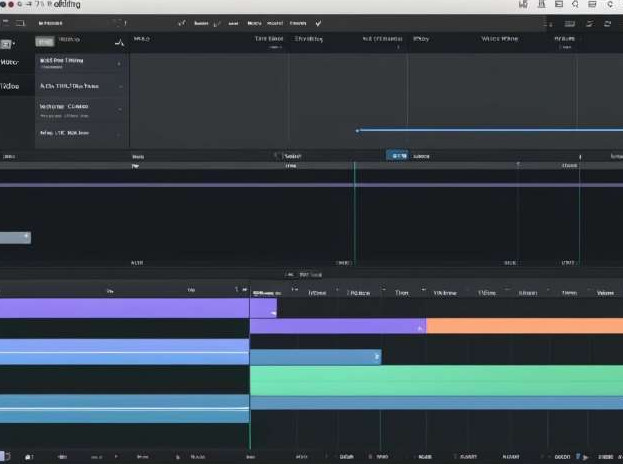The image size is (623, 464).
Task: Click the stacked-lines icon left of the last menu bar icon
Action: point(592,4)
